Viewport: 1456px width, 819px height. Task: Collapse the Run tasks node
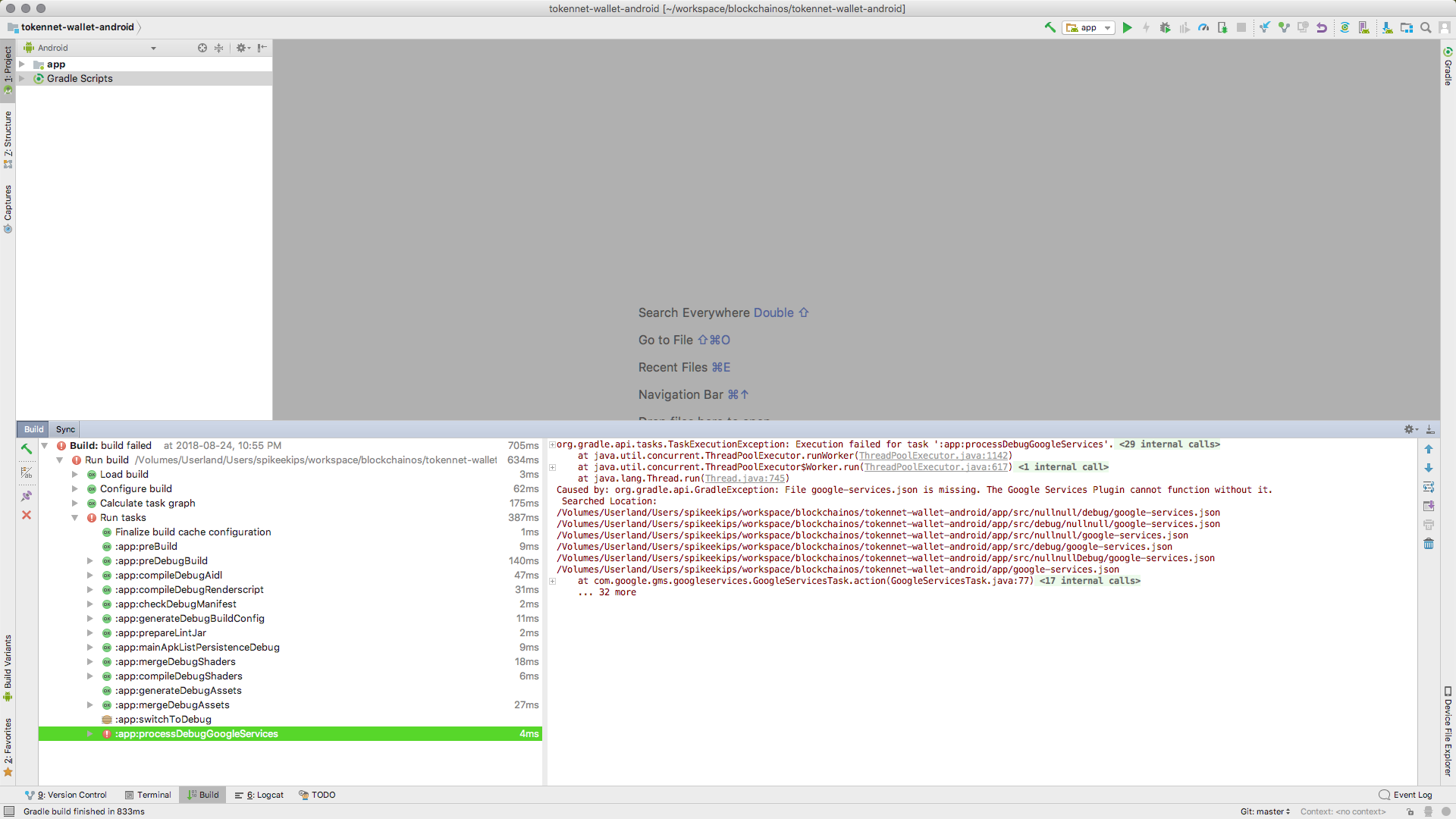coord(75,518)
